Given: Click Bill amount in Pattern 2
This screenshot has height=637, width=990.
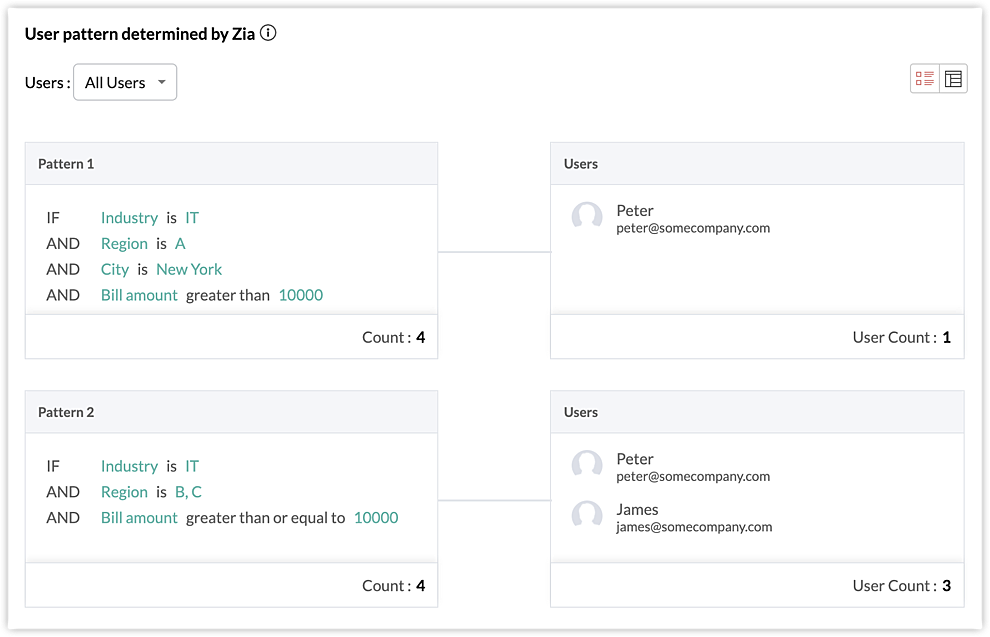Looking at the screenshot, I should 139,518.
